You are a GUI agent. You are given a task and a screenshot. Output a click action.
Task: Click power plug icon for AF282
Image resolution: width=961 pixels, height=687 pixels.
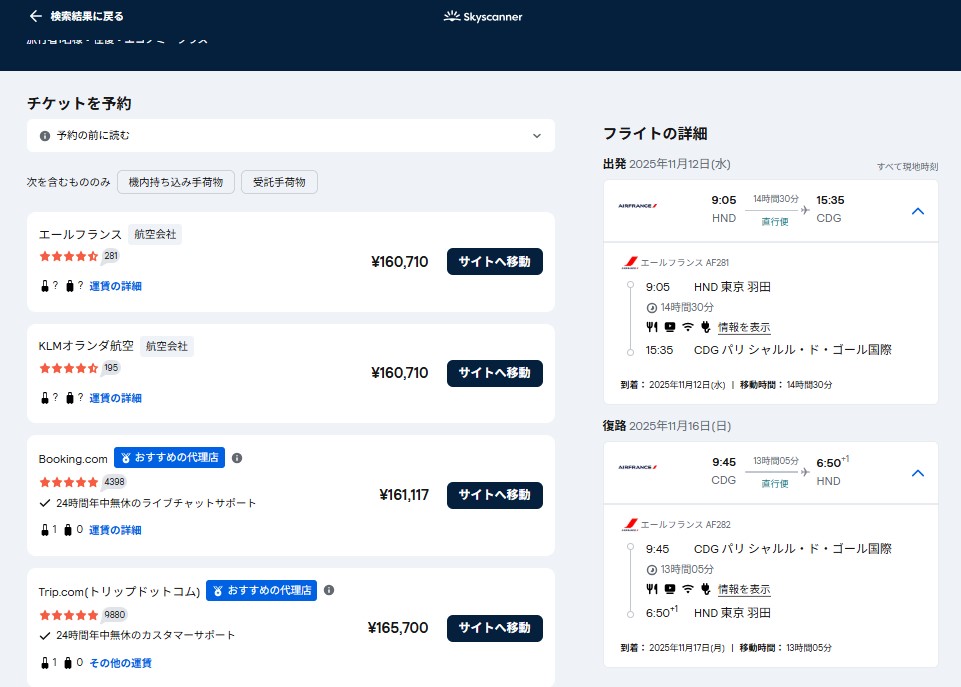click(705, 590)
